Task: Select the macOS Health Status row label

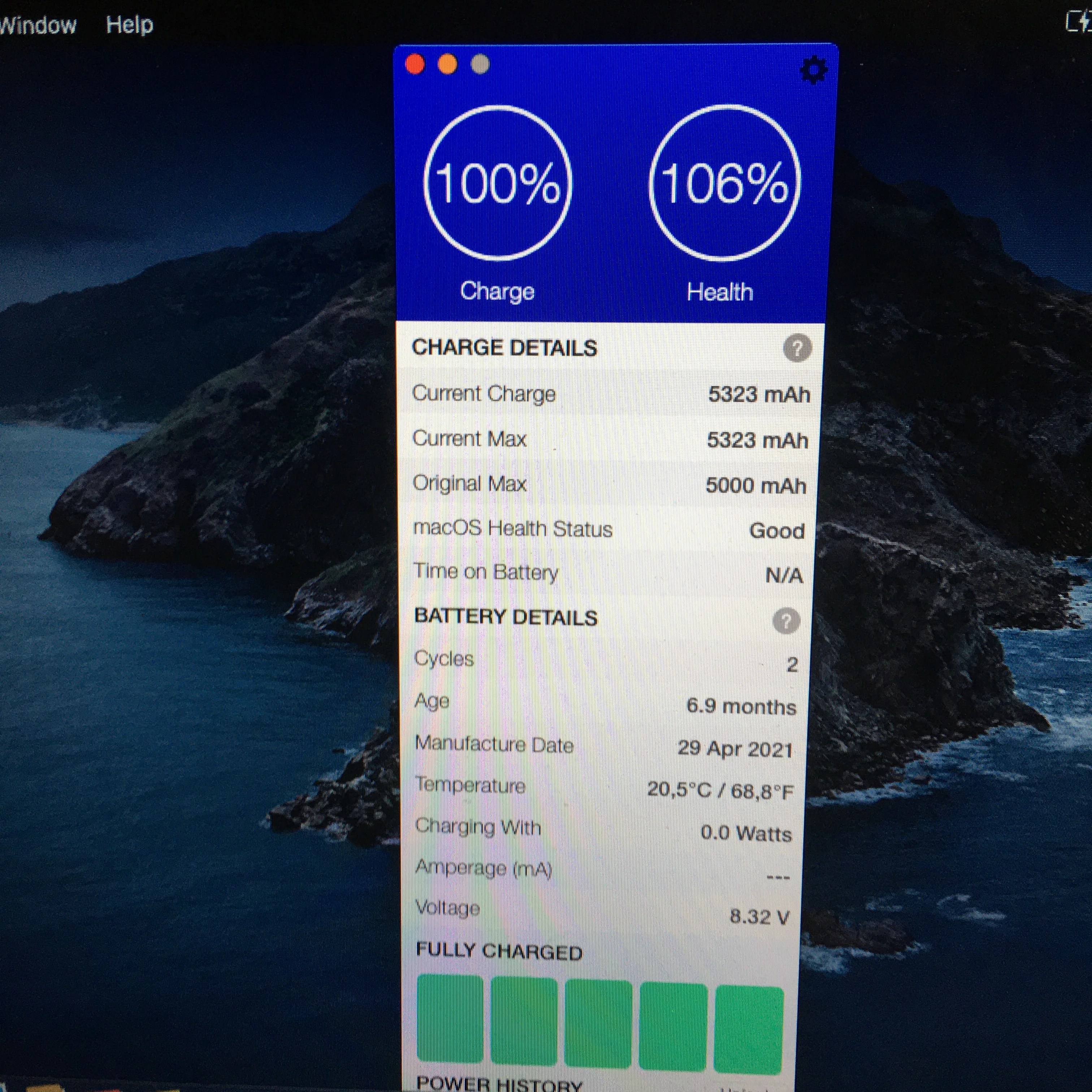Action: tap(513, 528)
